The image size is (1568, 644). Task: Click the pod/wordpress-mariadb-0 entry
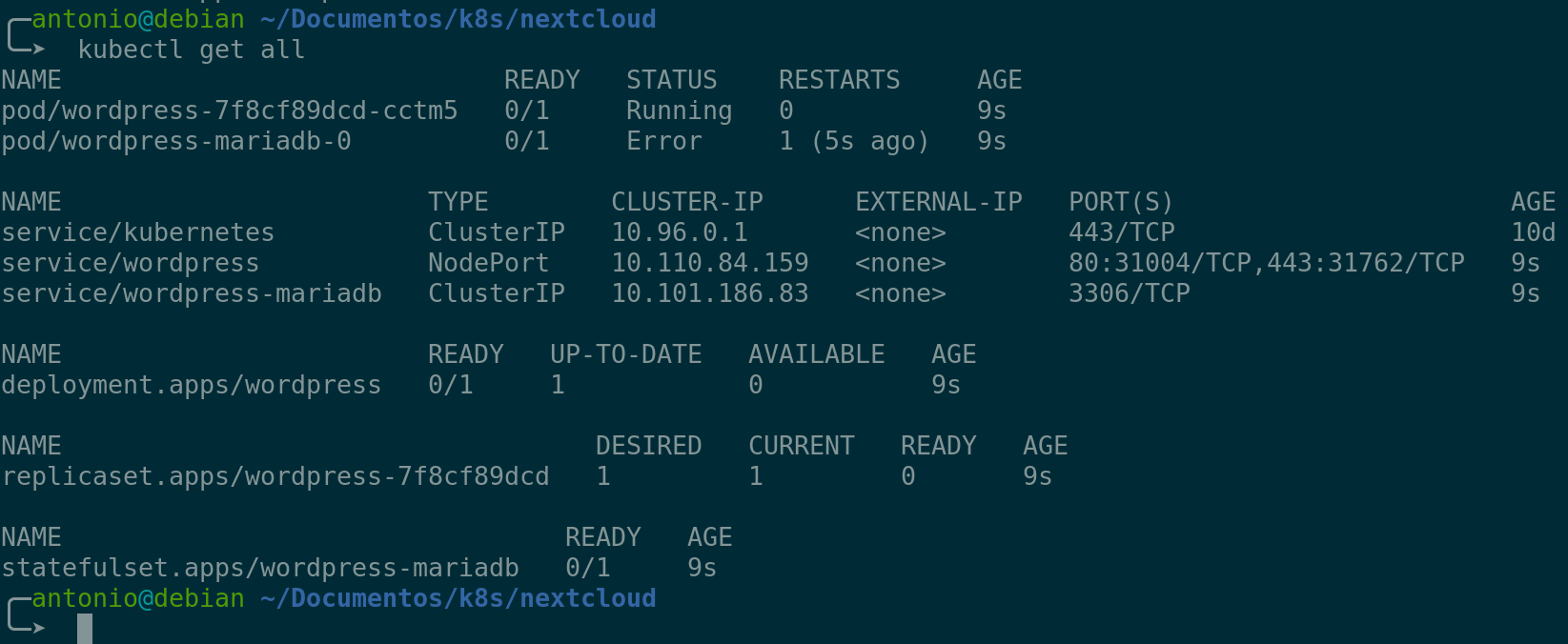click(x=176, y=141)
